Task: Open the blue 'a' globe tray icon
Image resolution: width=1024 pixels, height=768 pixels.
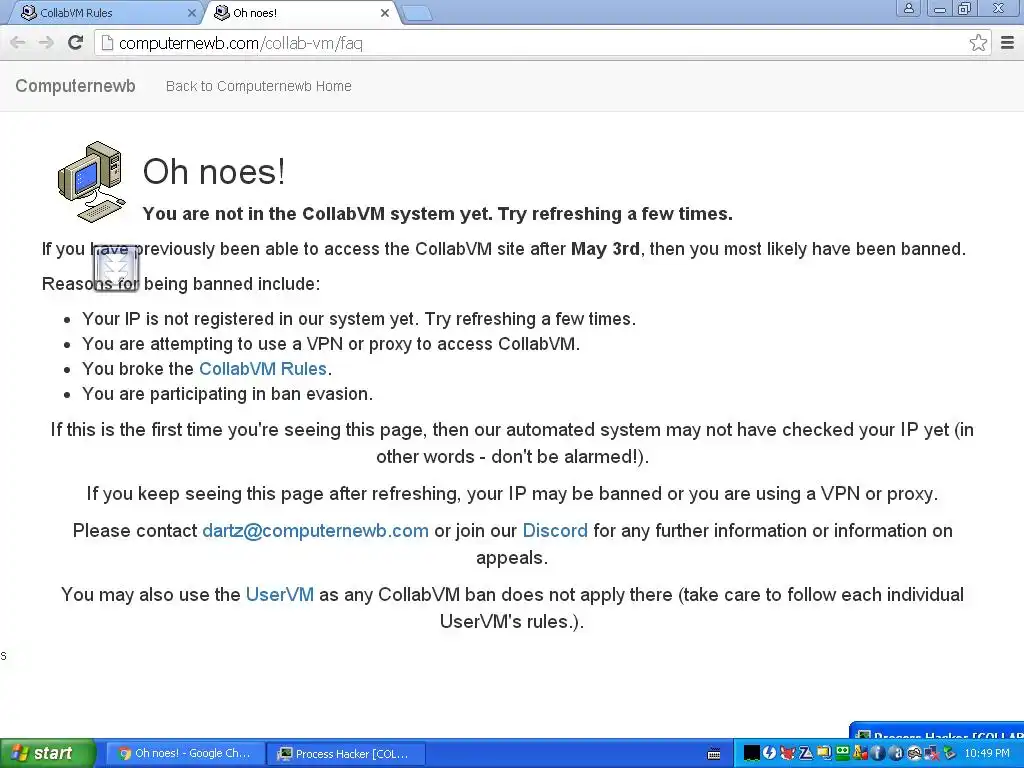Action: [x=896, y=753]
